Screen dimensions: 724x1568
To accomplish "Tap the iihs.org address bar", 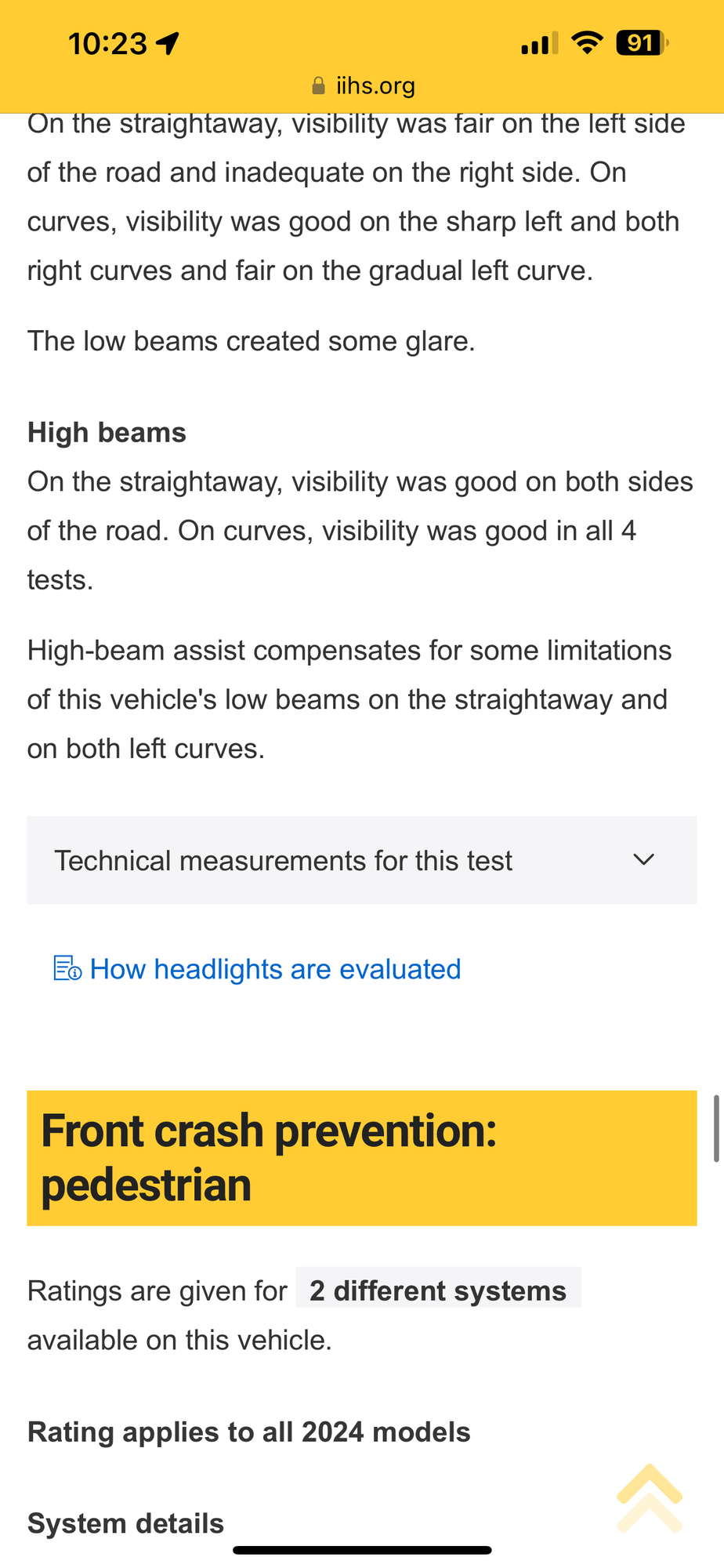I will click(364, 85).
